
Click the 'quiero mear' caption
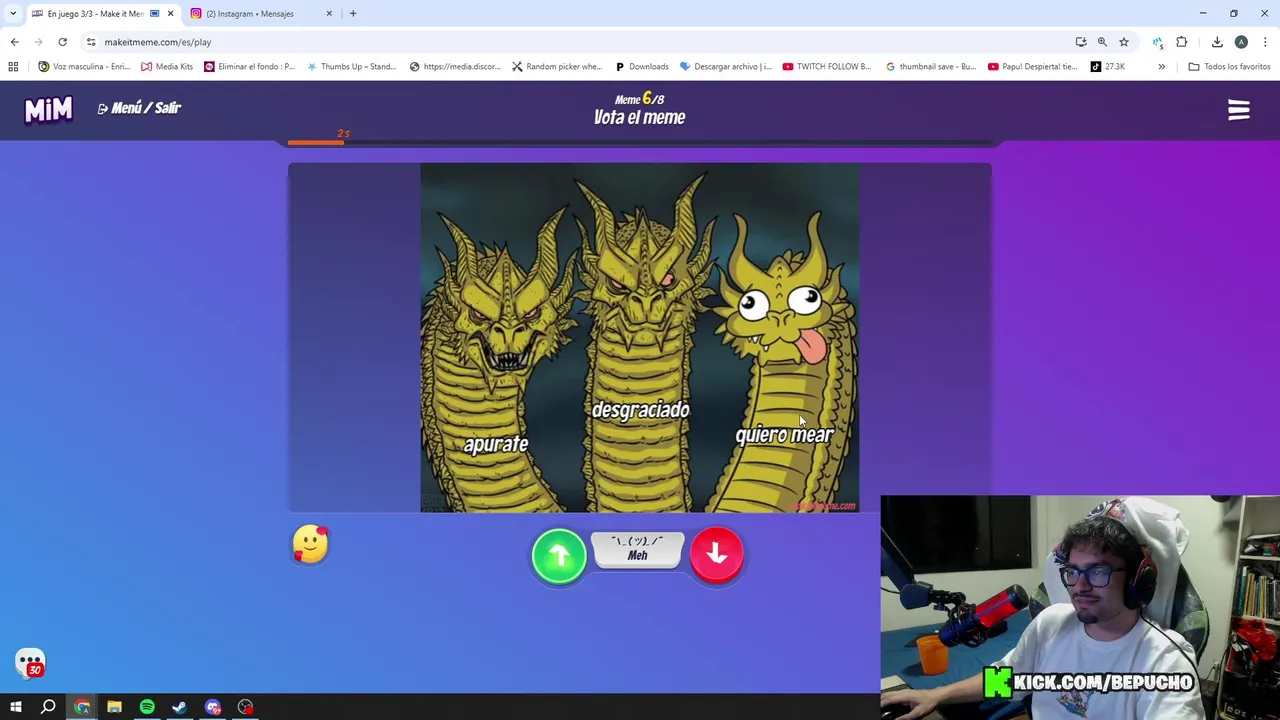pyautogui.click(x=784, y=435)
